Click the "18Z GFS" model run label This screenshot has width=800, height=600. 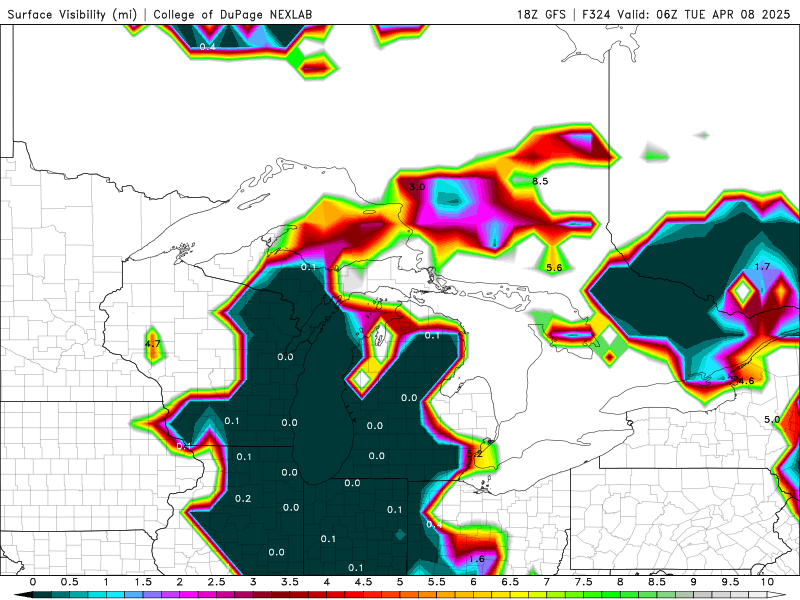coord(541,14)
